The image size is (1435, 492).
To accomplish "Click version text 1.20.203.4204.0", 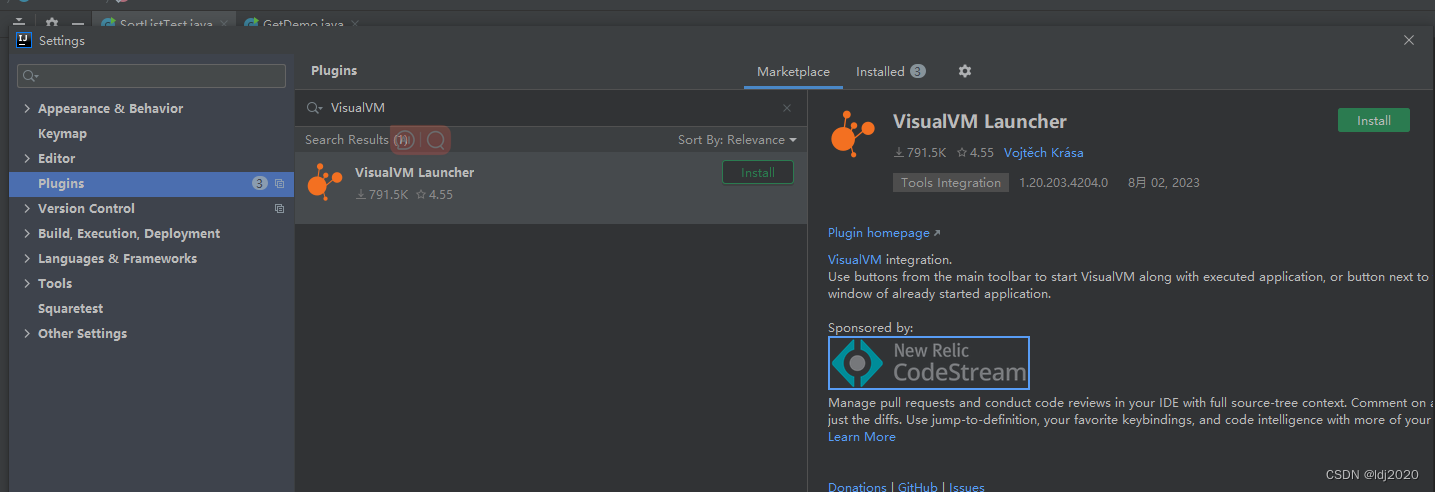I will point(1063,183).
